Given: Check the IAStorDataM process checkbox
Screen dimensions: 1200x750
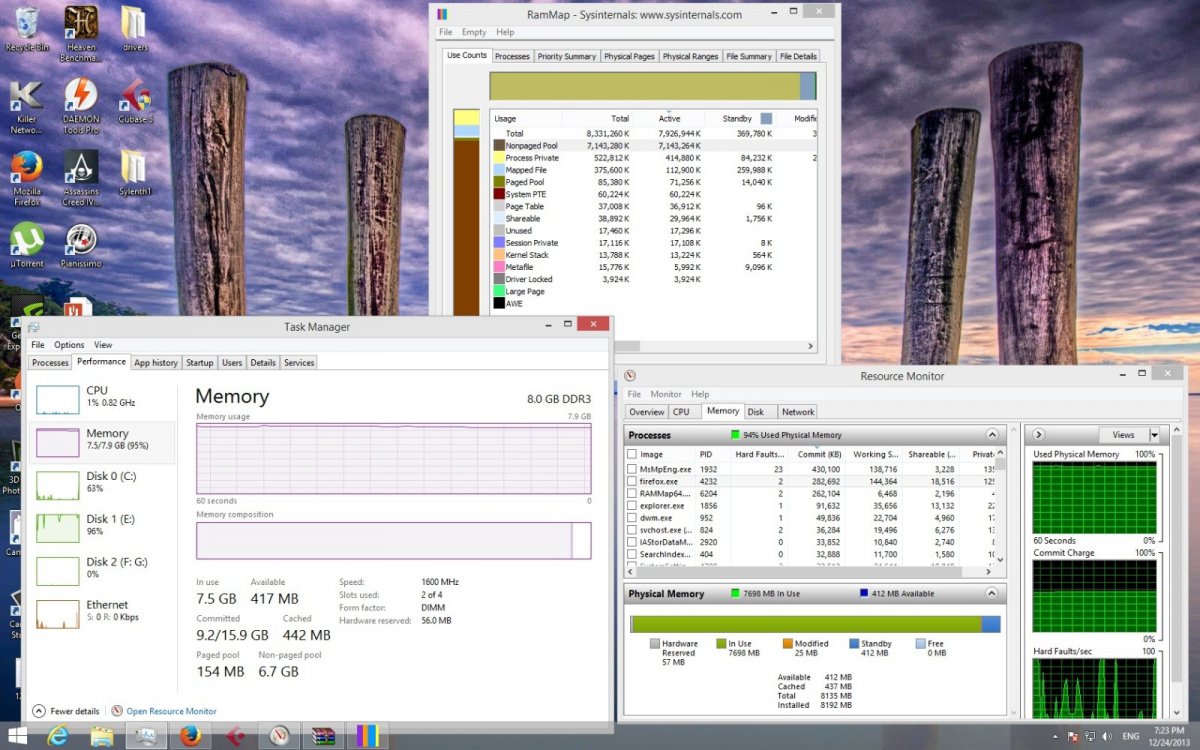Looking at the screenshot, I should (x=631, y=542).
